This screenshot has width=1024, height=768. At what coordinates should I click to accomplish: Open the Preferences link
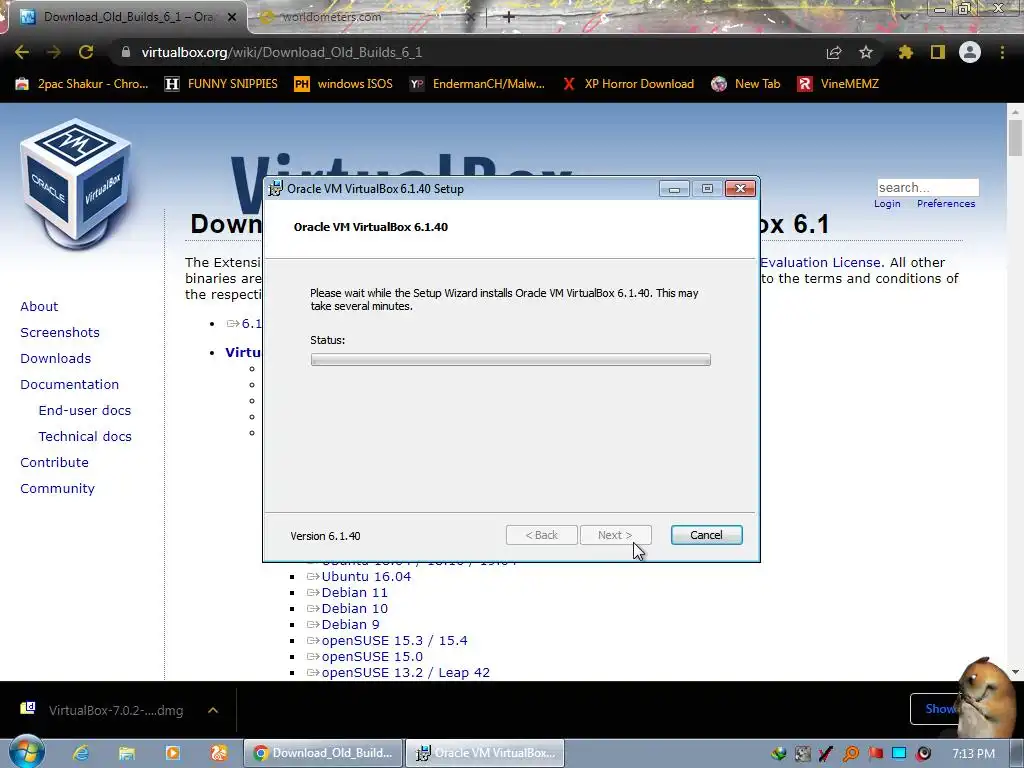pos(946,204)
